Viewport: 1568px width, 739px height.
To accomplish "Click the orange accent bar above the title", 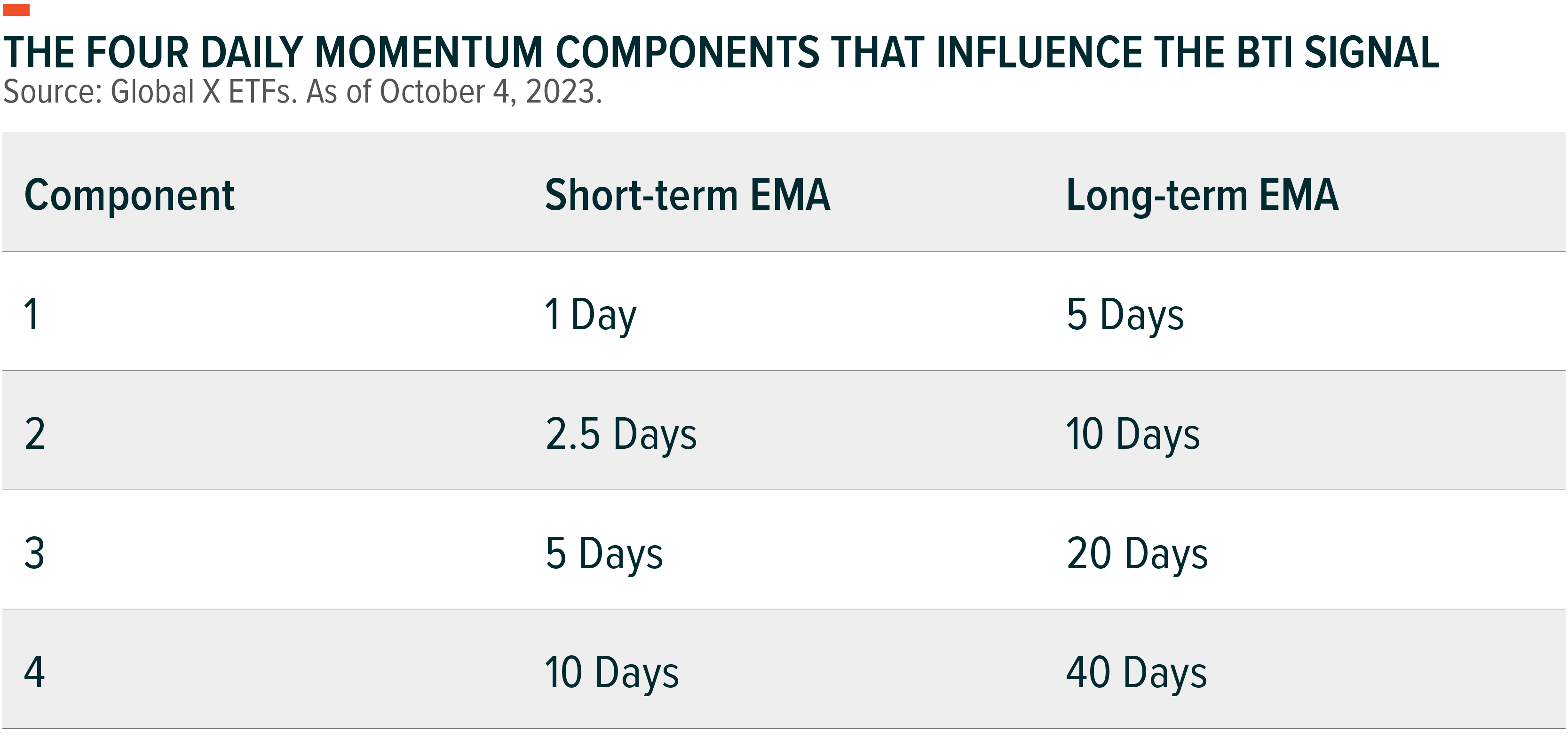I will pos(16,10).
